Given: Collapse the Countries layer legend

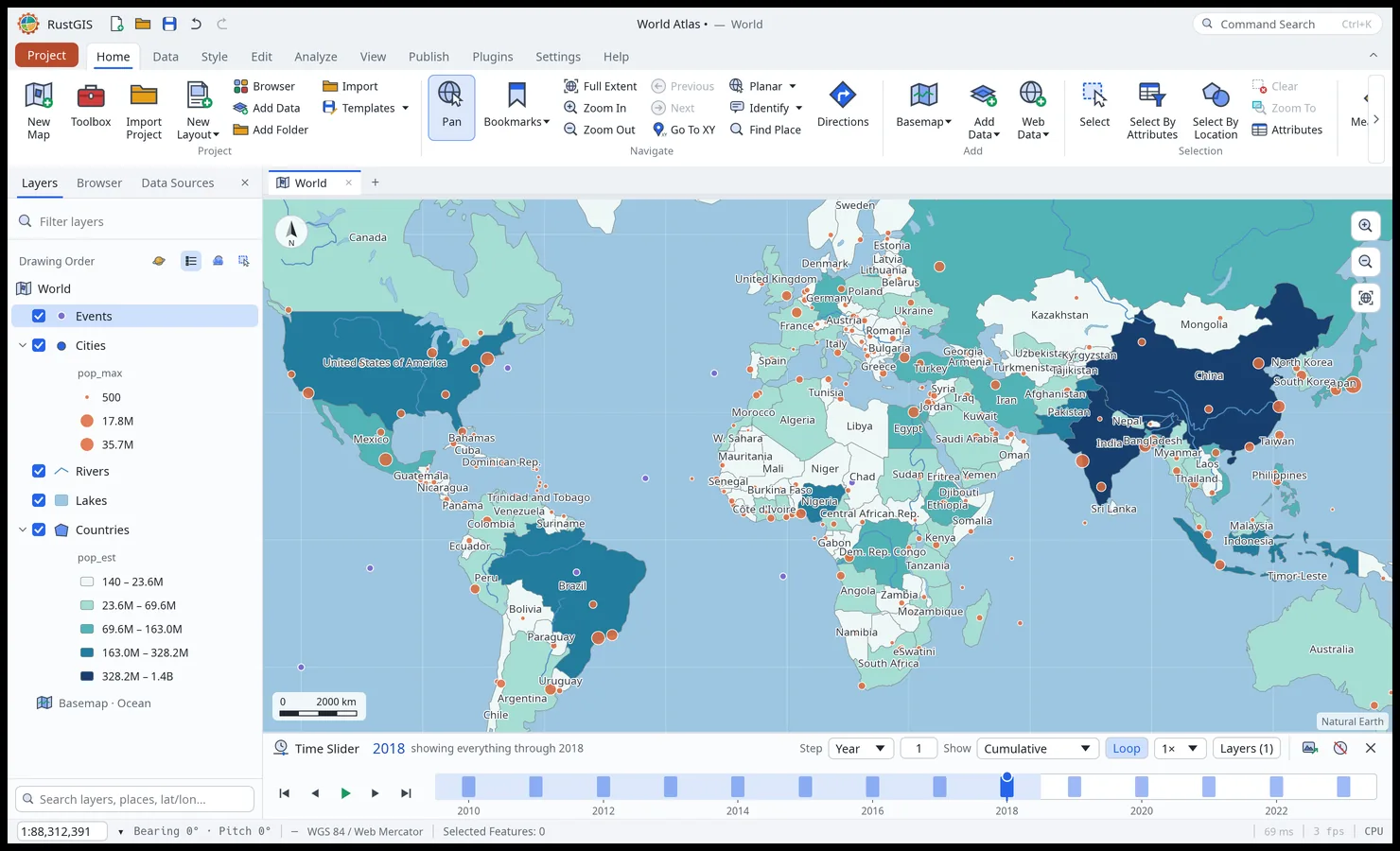Looking at the screenshot, I should tap(23, 530).
